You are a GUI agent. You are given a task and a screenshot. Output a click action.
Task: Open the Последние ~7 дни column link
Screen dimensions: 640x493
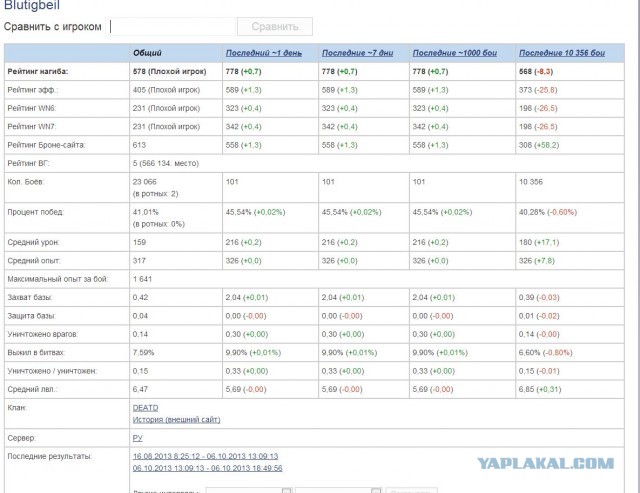tap(357, 53)
